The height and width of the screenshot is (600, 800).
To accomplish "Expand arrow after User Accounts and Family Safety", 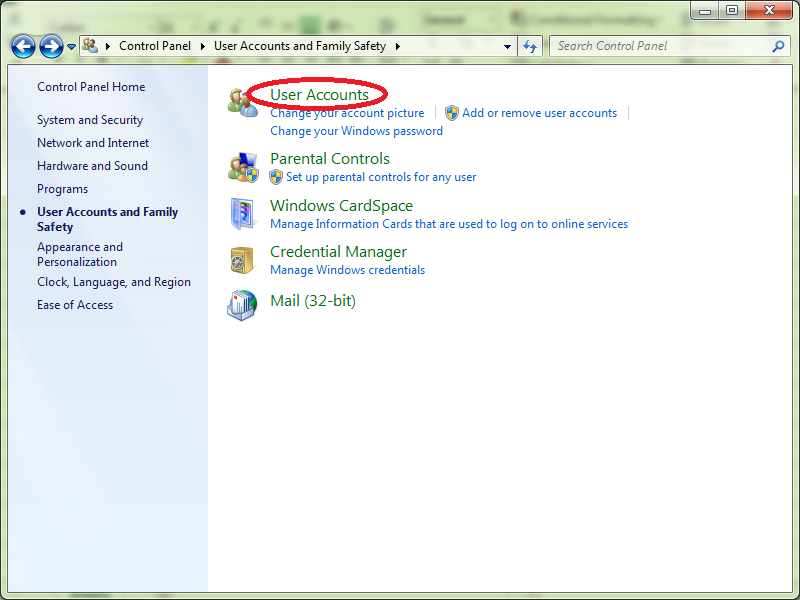I will click(397, 46).
